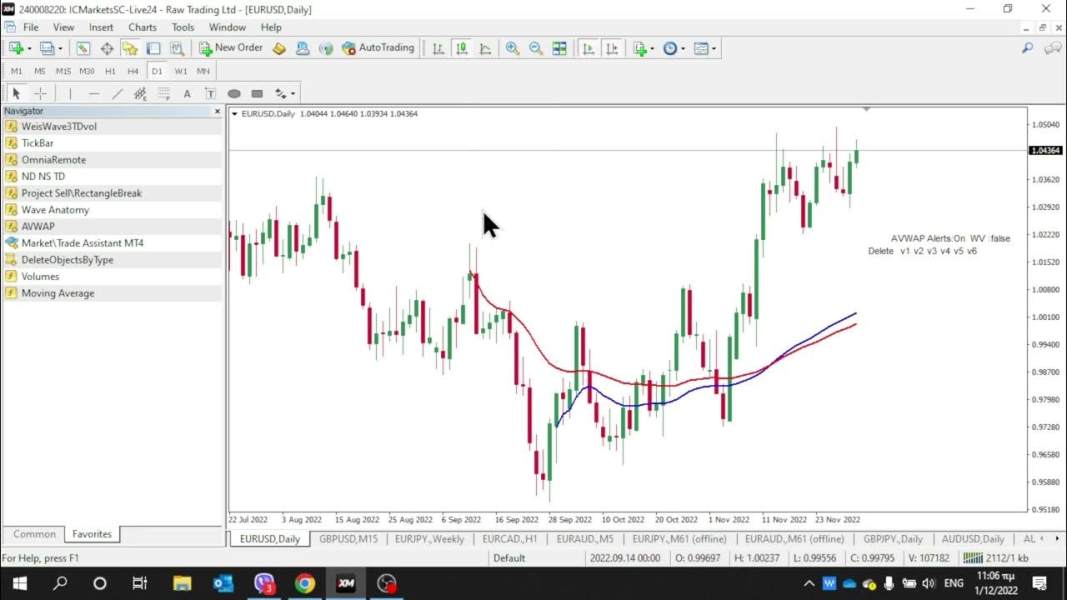This screenshot has height=600, width=1067.
Task: Draw a horizontal line tool
Action: (x=94, y=94)
